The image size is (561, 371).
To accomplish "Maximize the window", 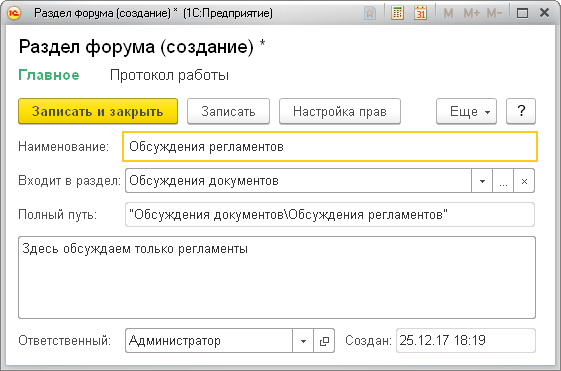I will pyautogui.click(x=522, y=13).
